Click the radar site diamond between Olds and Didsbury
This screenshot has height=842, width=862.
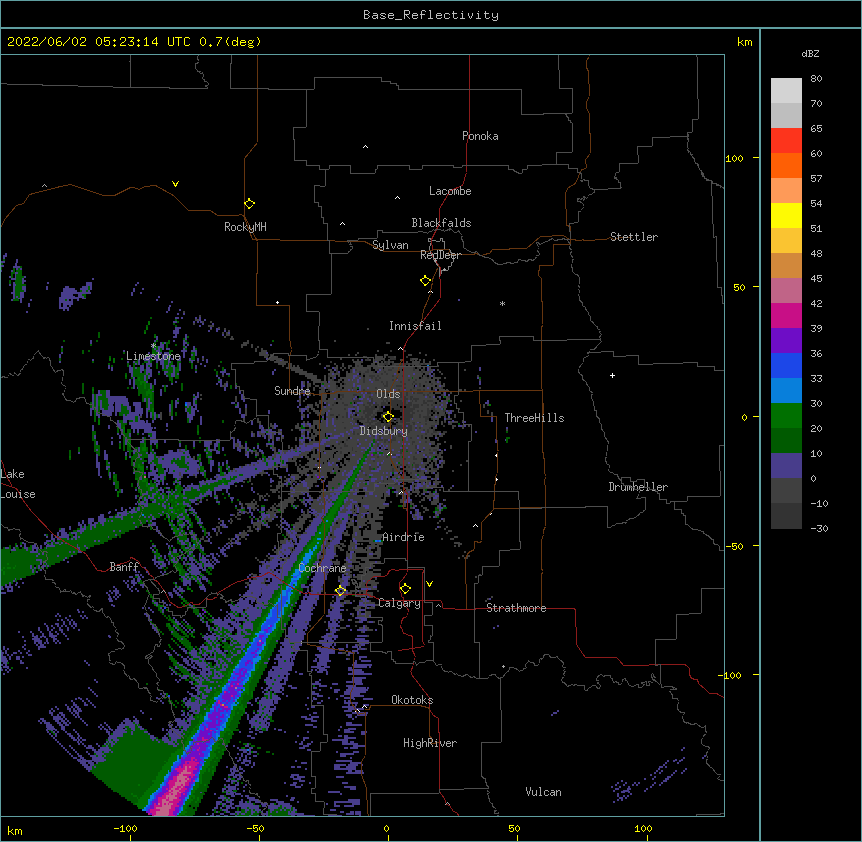(x=388, y=416)
